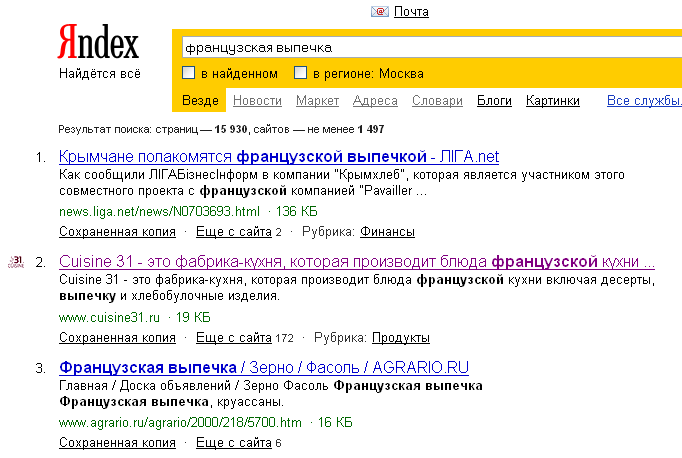The height and width of the screenshot is (458, 682).
Task: Click 'Еще с сайта' under the LIGA.net result
Action: [234, 232]
